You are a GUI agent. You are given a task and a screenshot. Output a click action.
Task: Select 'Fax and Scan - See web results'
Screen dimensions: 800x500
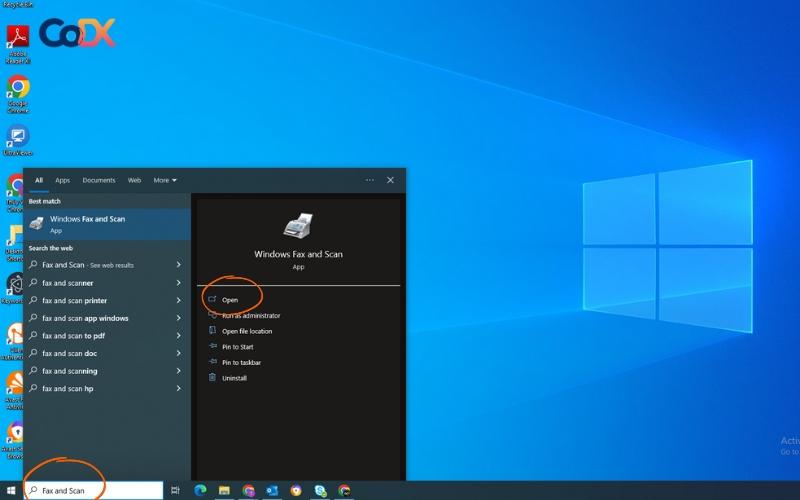[x=88, y=265]
